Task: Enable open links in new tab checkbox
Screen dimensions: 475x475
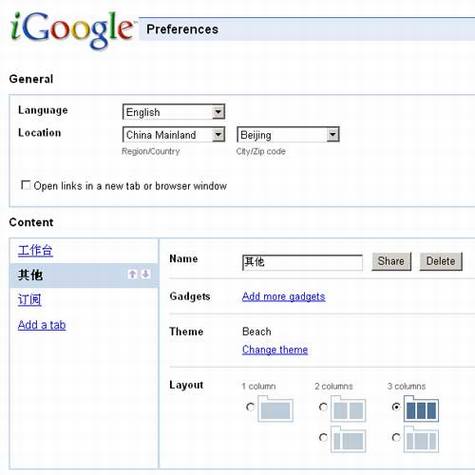Action: [x=25, y=185]
